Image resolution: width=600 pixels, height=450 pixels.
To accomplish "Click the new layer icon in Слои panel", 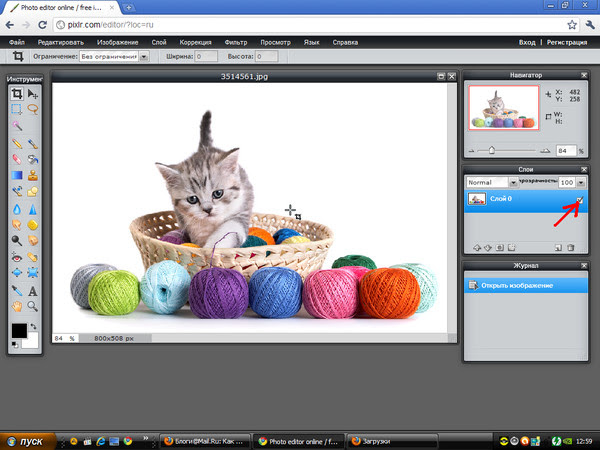I will 558,248.
